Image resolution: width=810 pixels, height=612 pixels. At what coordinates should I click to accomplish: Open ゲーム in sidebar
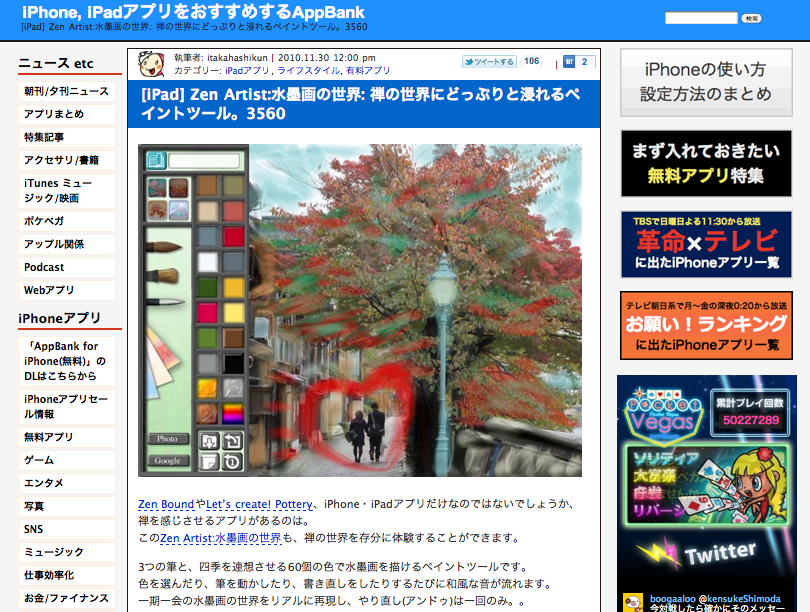(x=67, y=460)
